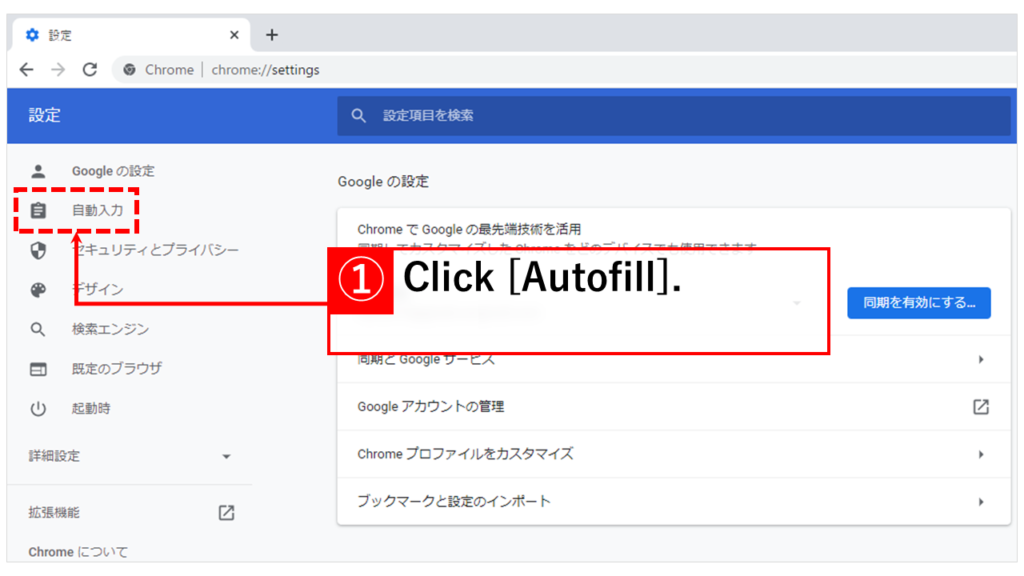This screenshot has width=1024, height=576.
Task: Click the search magnifier icon in settings
Action: [359, 116]
